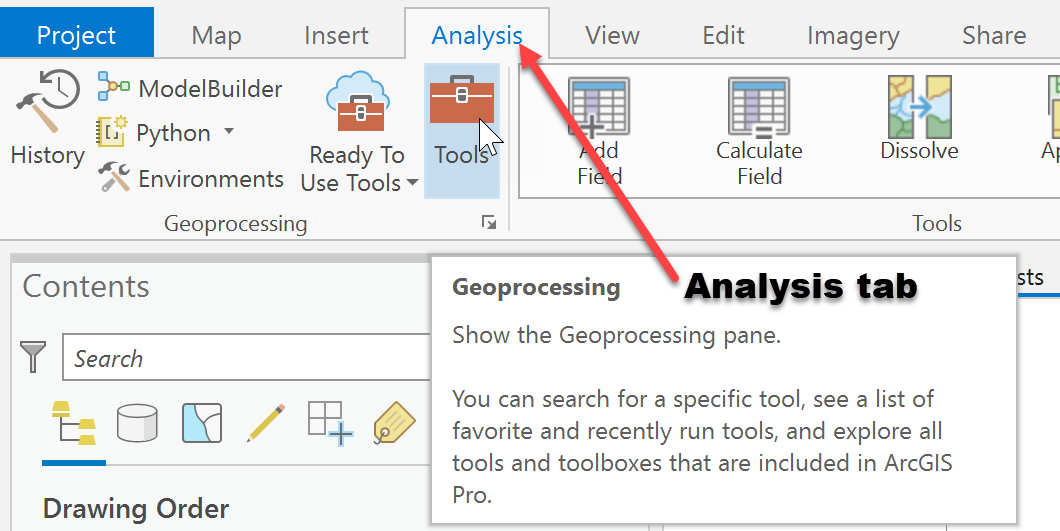Click the funnel filter icon in Contents
Screen dimensions: 1060x531
(34, 357)
